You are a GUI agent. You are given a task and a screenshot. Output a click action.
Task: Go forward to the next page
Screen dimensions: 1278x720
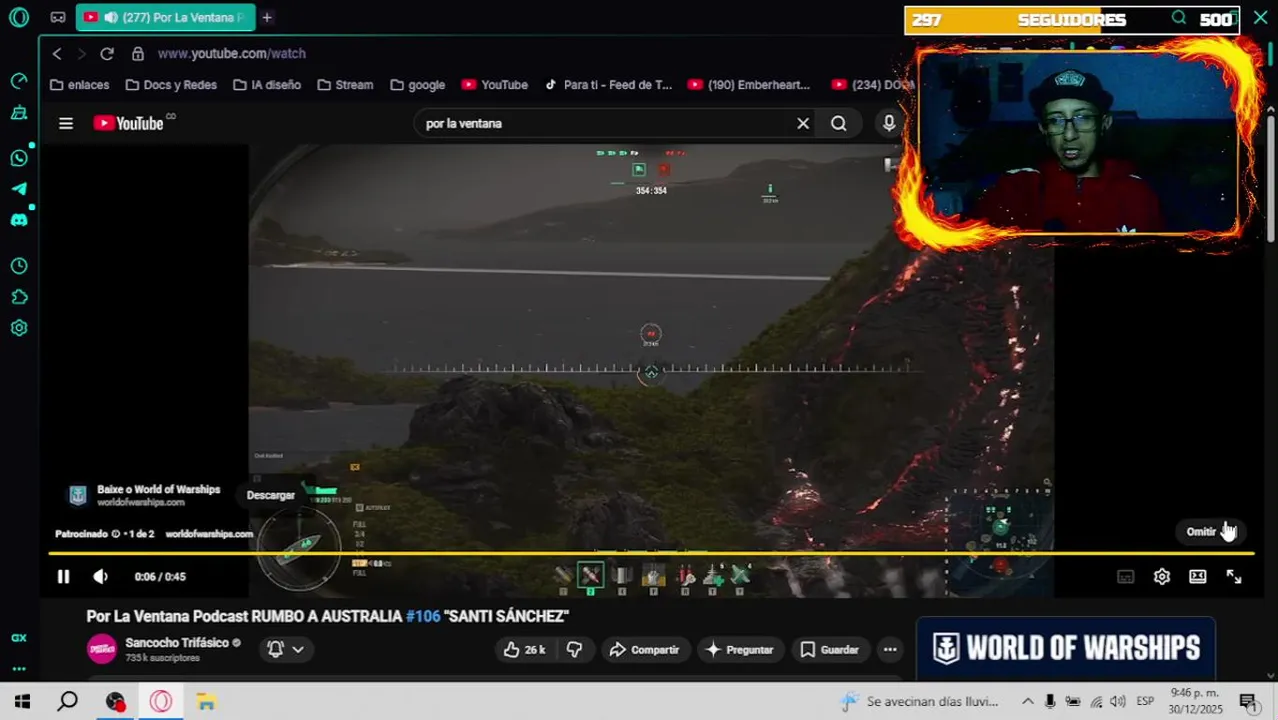(82, 54)
